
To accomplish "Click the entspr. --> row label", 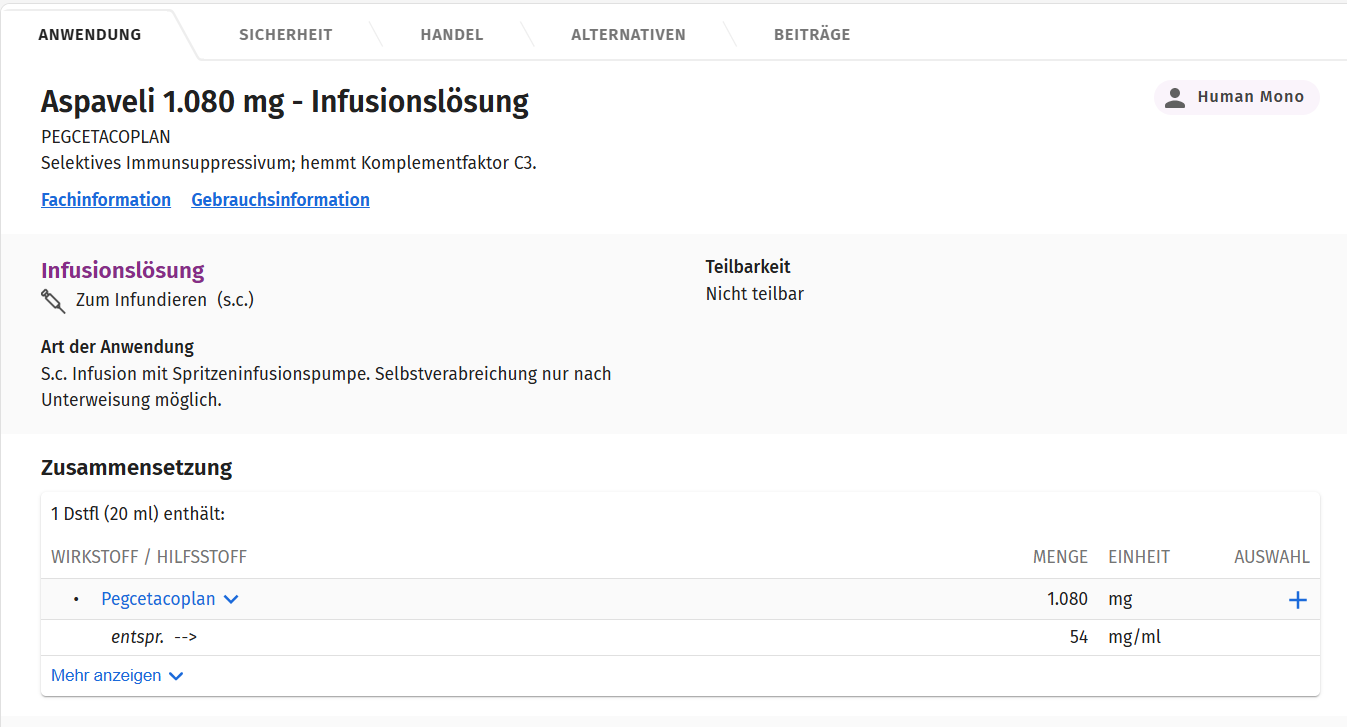I will tap(154, 637).
